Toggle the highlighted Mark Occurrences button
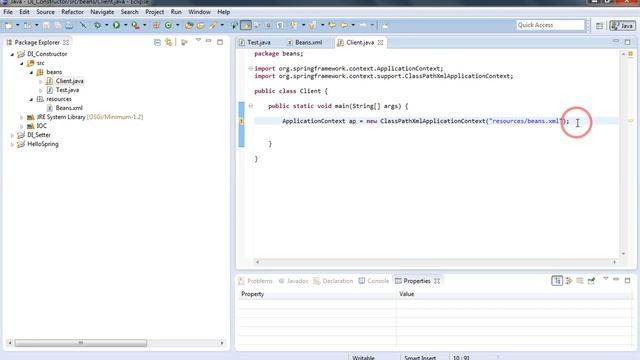The height and width of the screenshot is (360, 640). (x=246, y=25)
